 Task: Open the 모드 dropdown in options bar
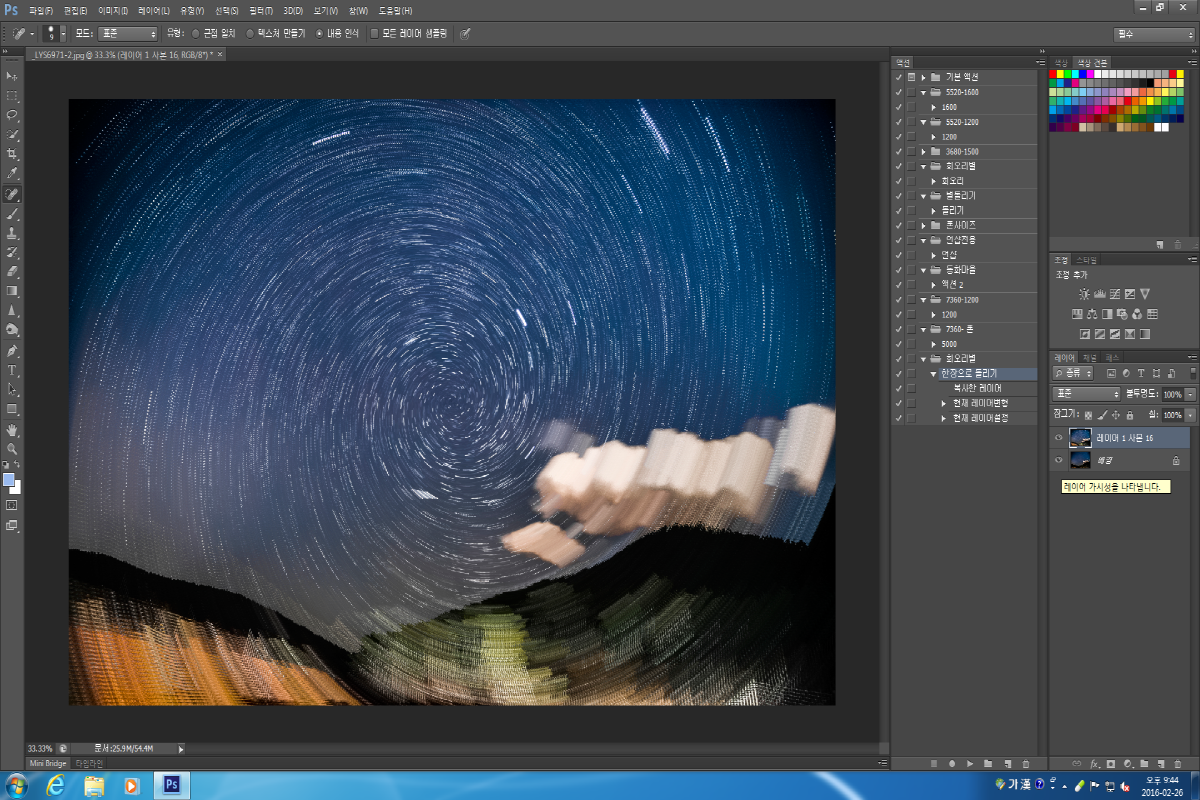pyautogui.click(x=127, y=33)
